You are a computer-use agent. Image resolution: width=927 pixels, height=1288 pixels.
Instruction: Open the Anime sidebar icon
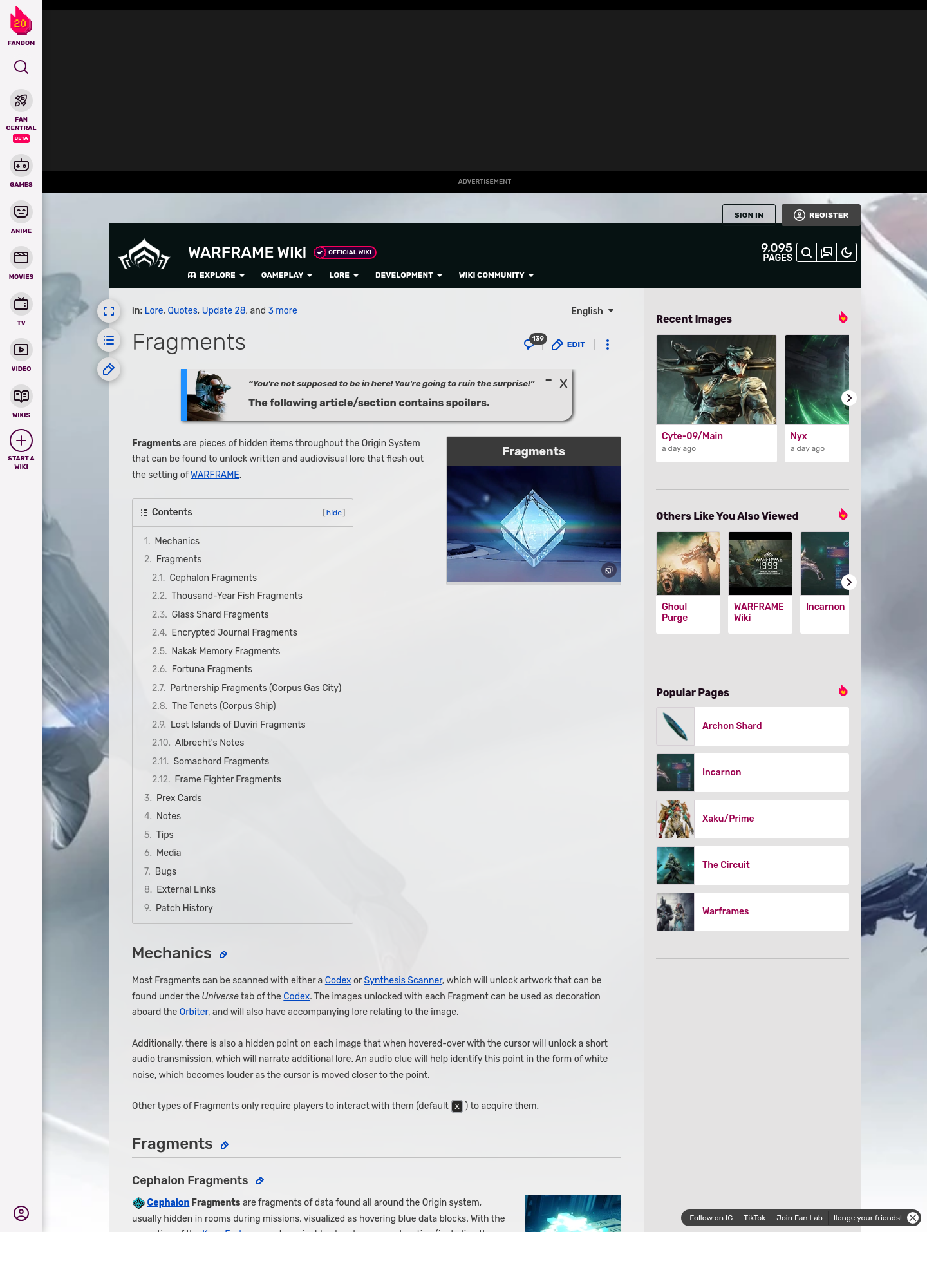coord(21,212)
